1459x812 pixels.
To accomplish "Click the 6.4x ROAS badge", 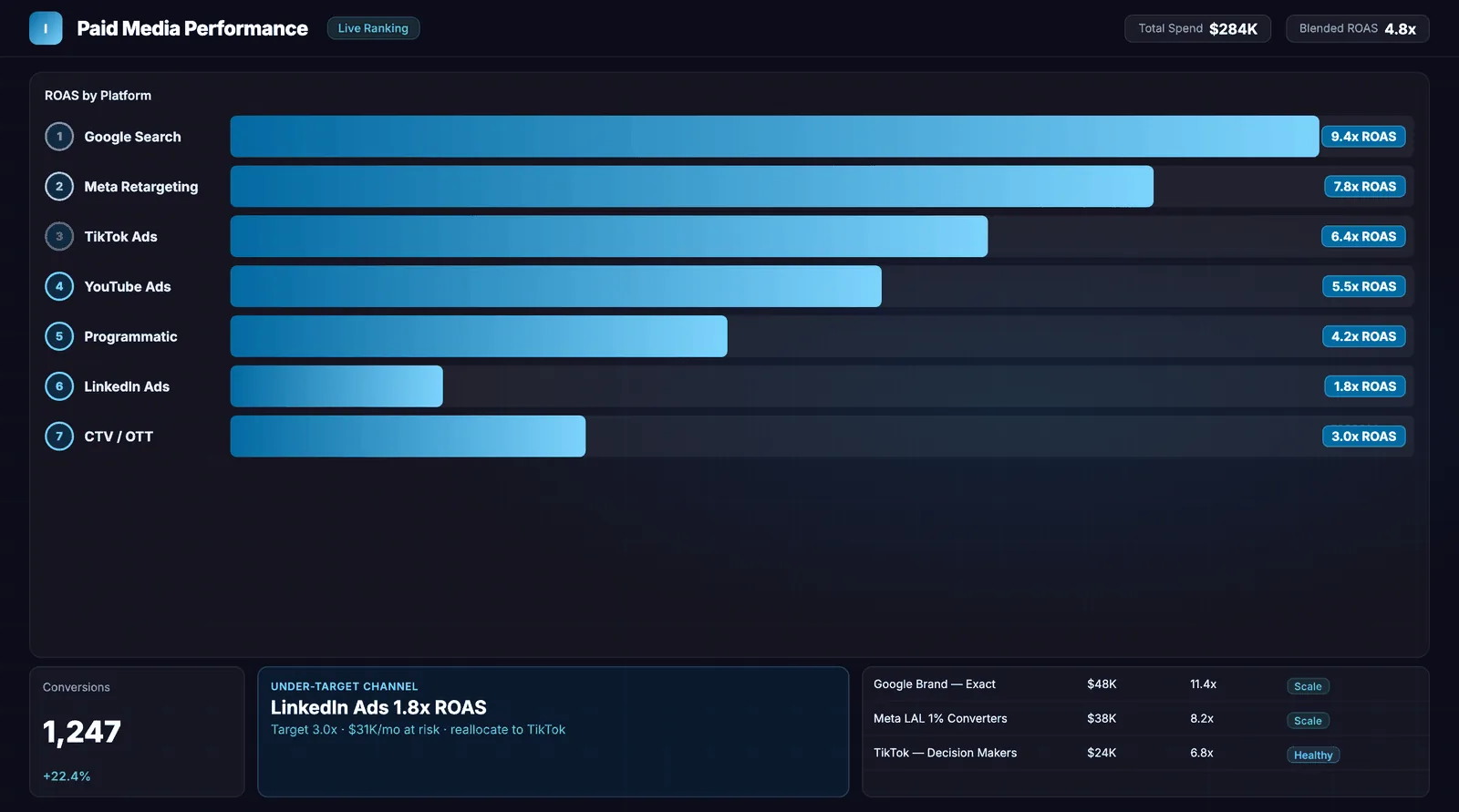I will pos(1363,237).
